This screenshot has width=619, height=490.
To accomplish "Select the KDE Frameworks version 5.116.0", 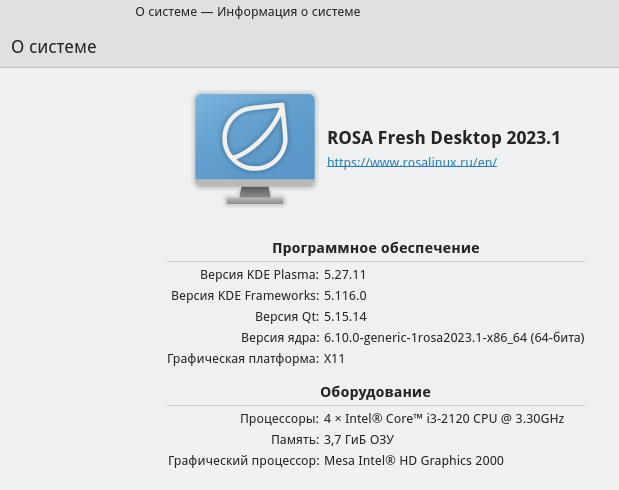I will pyautogui.click(x=345, y=295).
